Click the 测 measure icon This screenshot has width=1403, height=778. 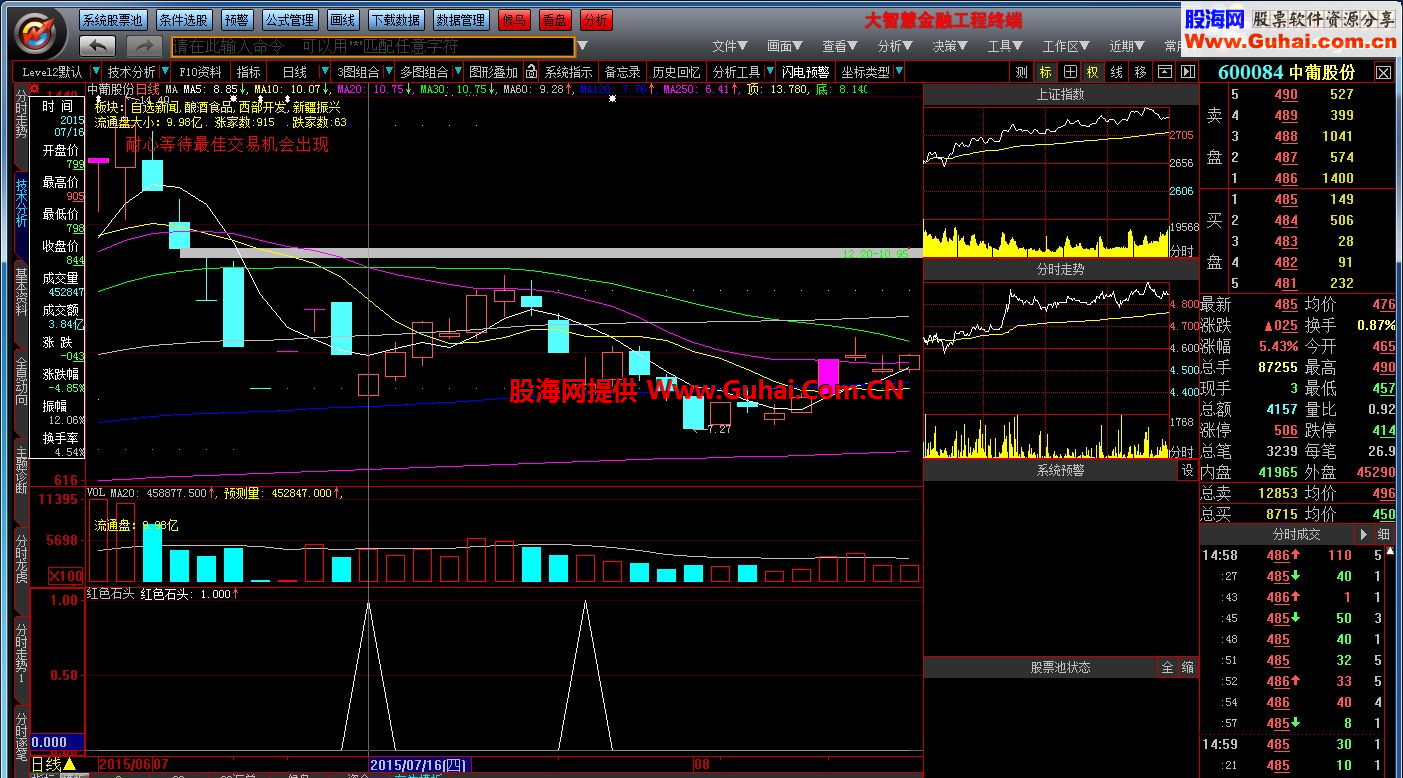(1021, 72)
